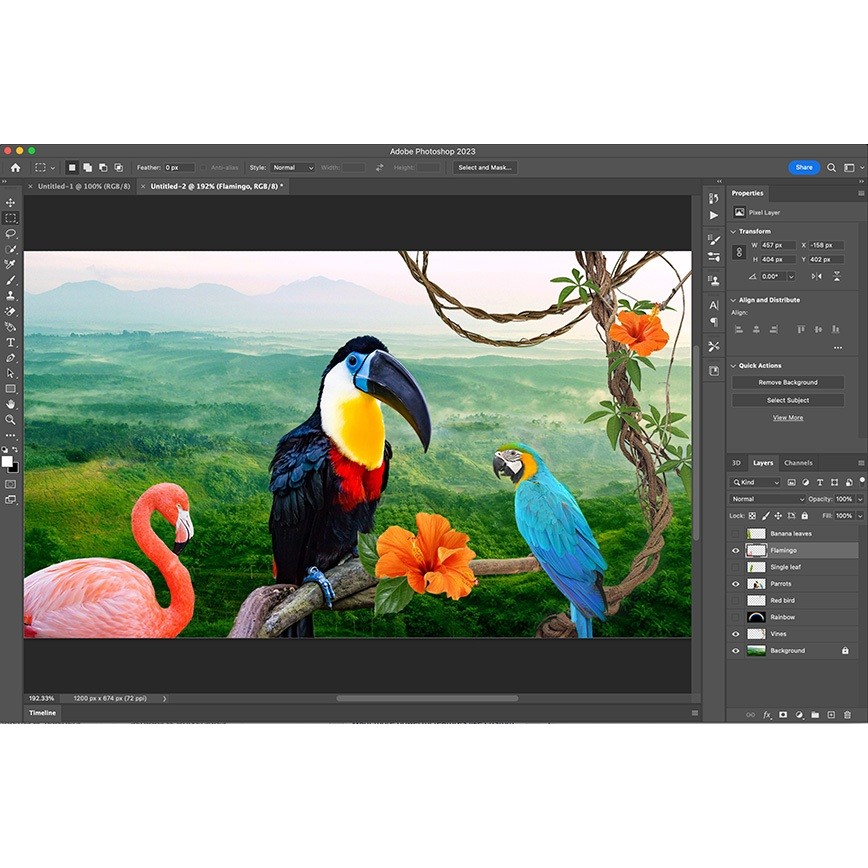Select the Move tool
868x868 pixels.
pyautogui.click(x=11, y=203)
